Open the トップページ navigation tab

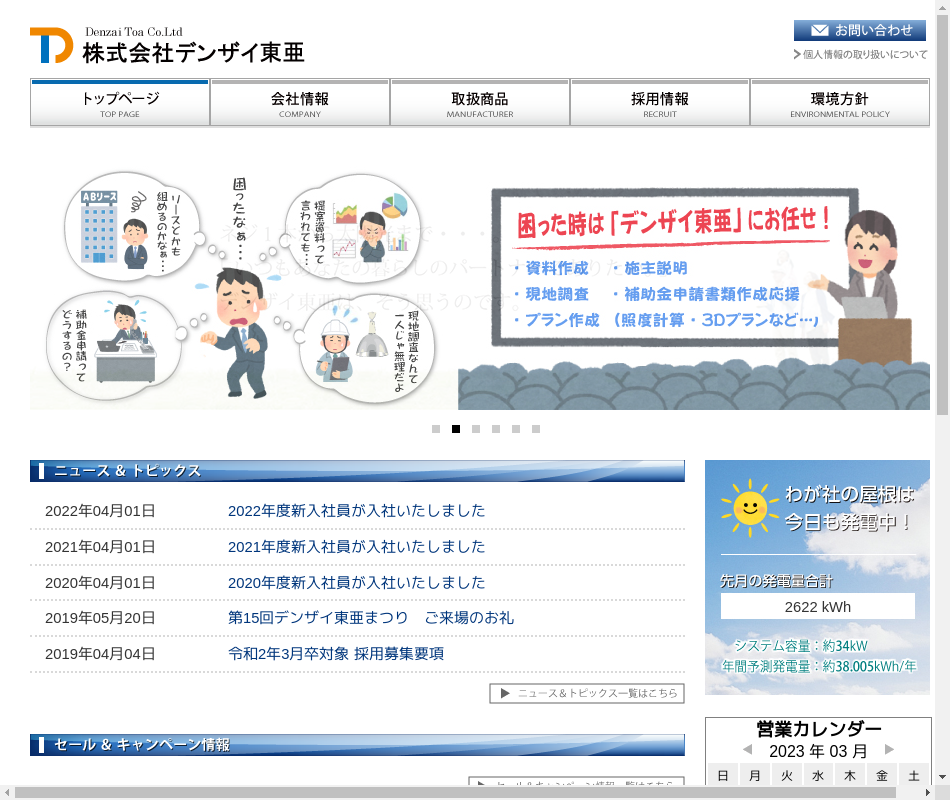click(120, 103)
